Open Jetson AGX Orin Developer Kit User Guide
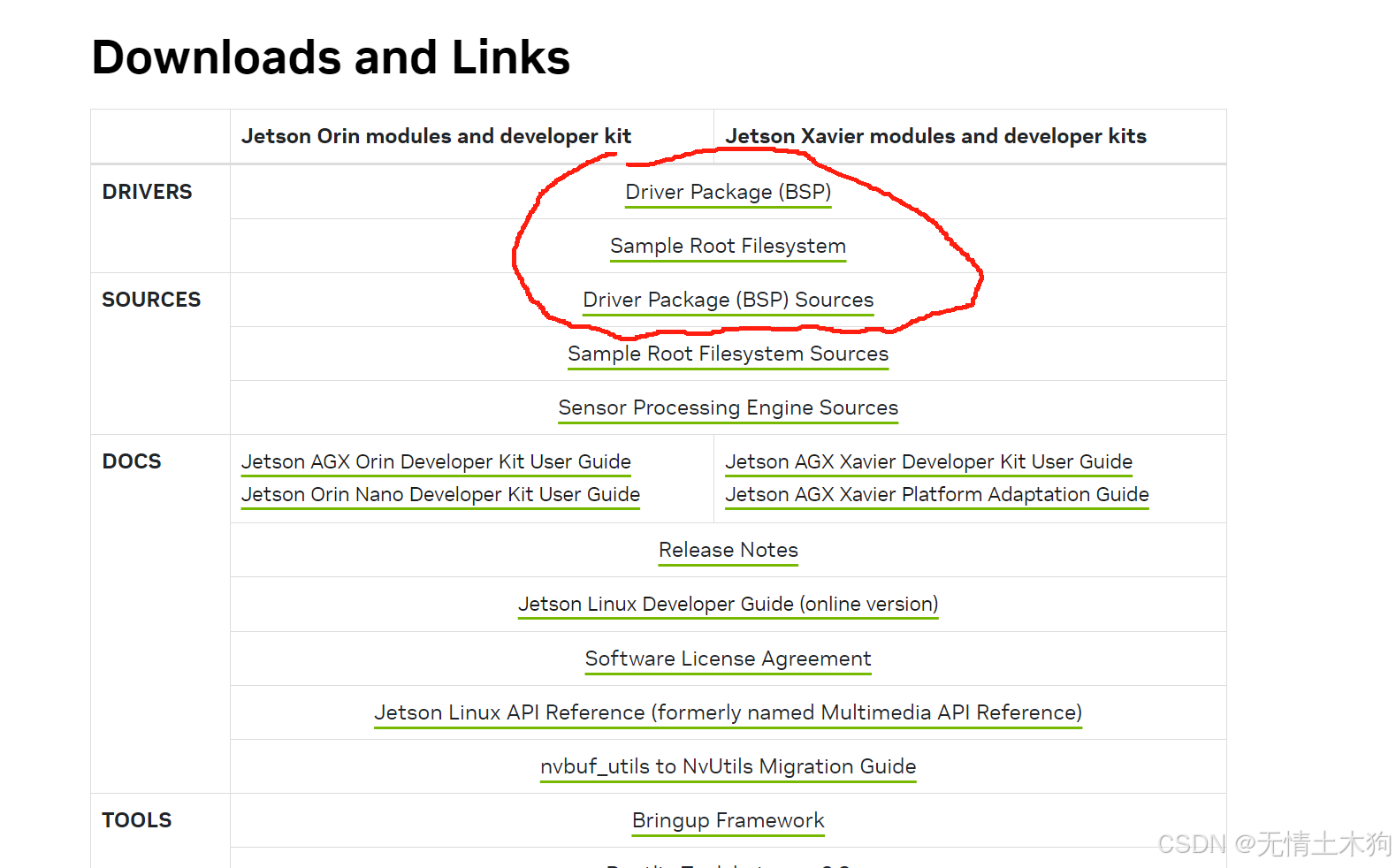Image resolution: width=1396 pixels, height=868 pixels. [436, 461]
